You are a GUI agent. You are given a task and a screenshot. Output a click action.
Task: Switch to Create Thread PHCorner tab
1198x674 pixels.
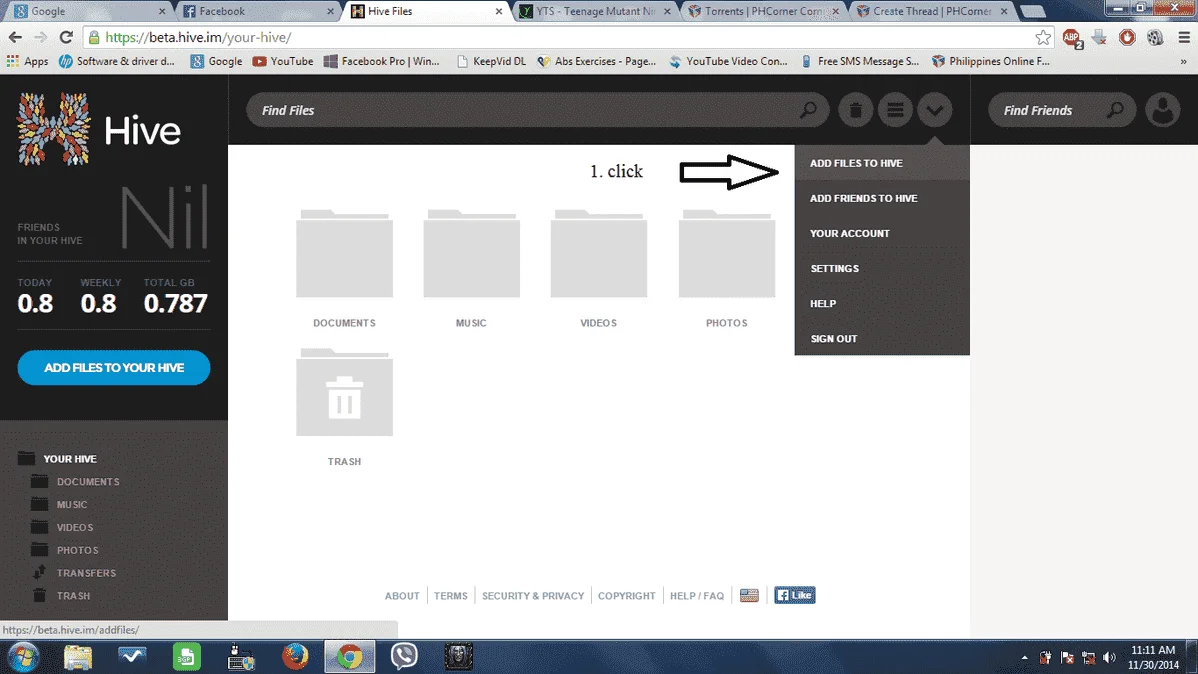[932, 11]
